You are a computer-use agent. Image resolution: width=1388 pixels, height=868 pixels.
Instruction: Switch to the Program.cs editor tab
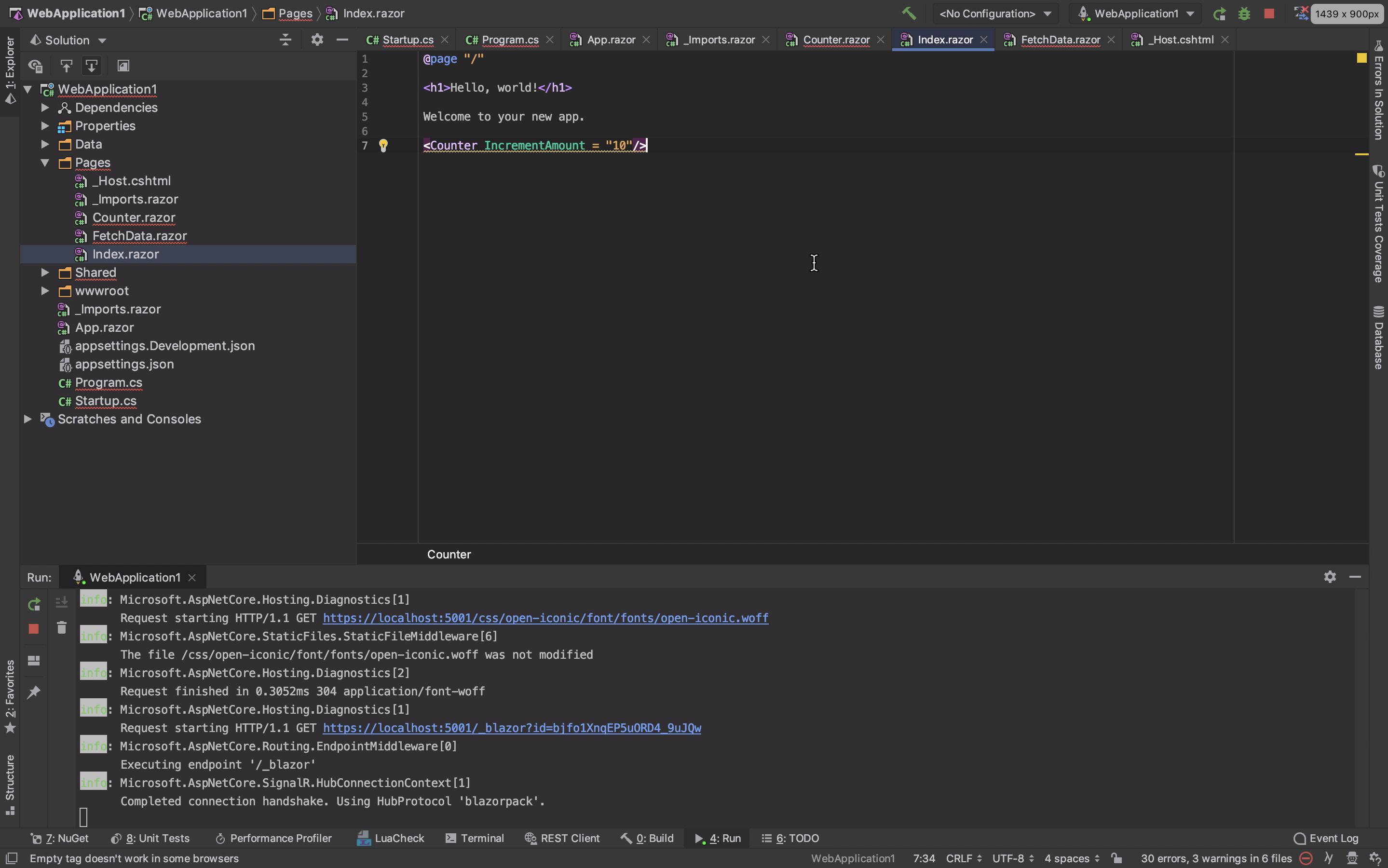tap(510, 40)
